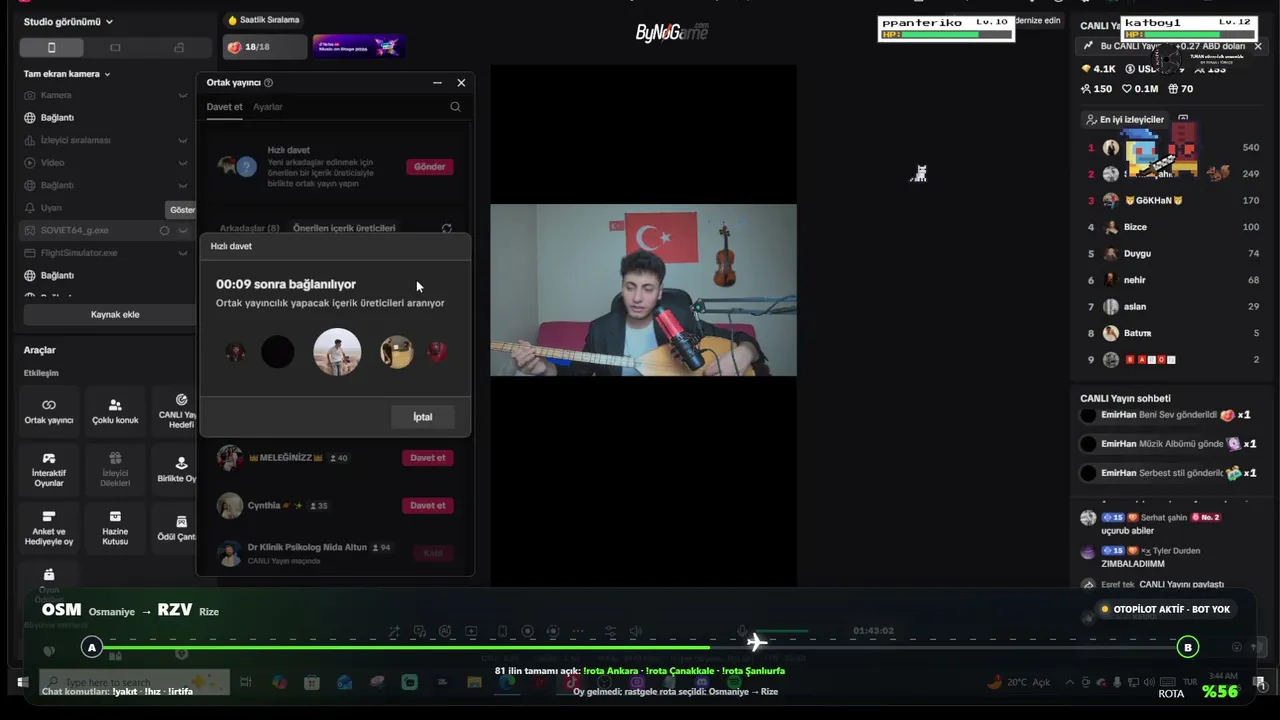Select the SOVIET64_g.exe source

pyautogui.click(x=106, y=230)
